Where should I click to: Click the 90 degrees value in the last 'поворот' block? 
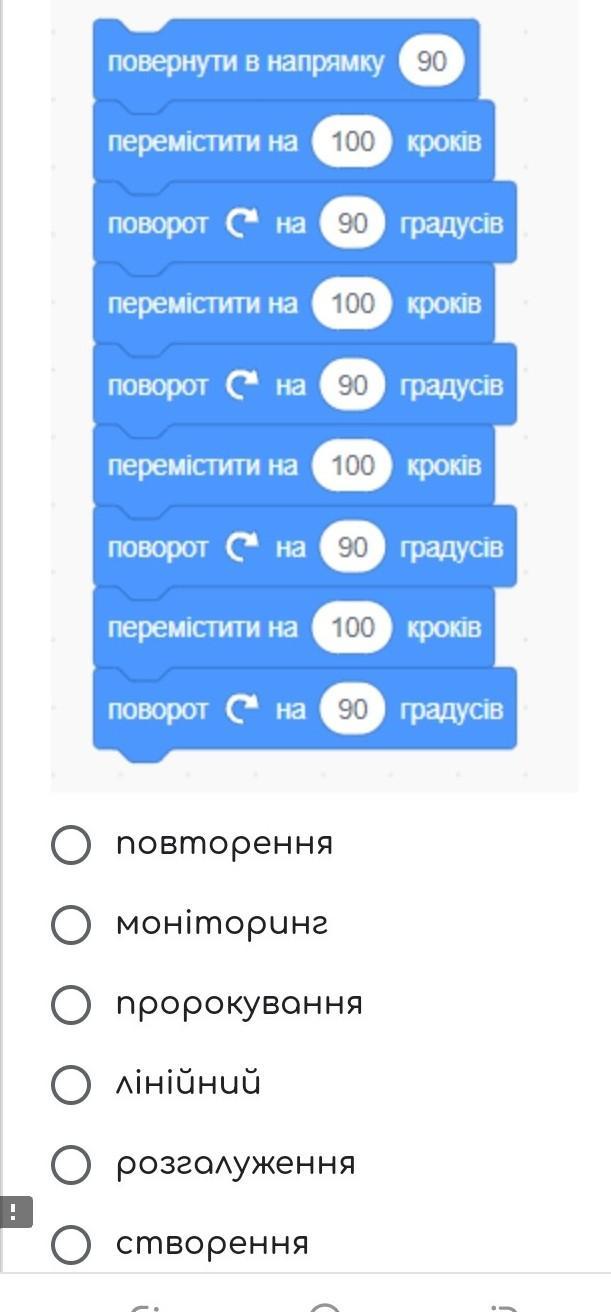[x=352, y=709]
